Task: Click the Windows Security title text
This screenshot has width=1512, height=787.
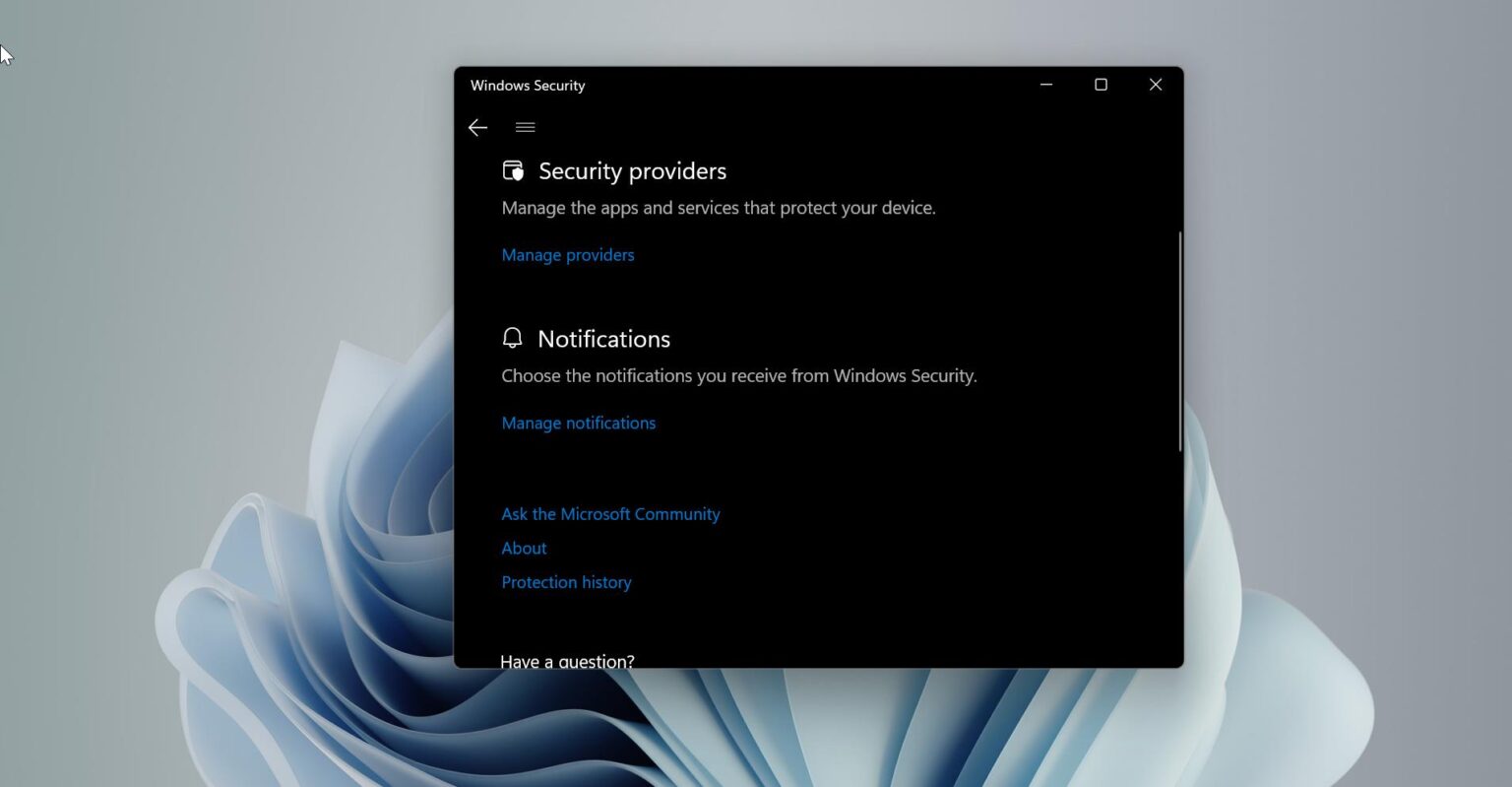Action: tap(528, 86)
